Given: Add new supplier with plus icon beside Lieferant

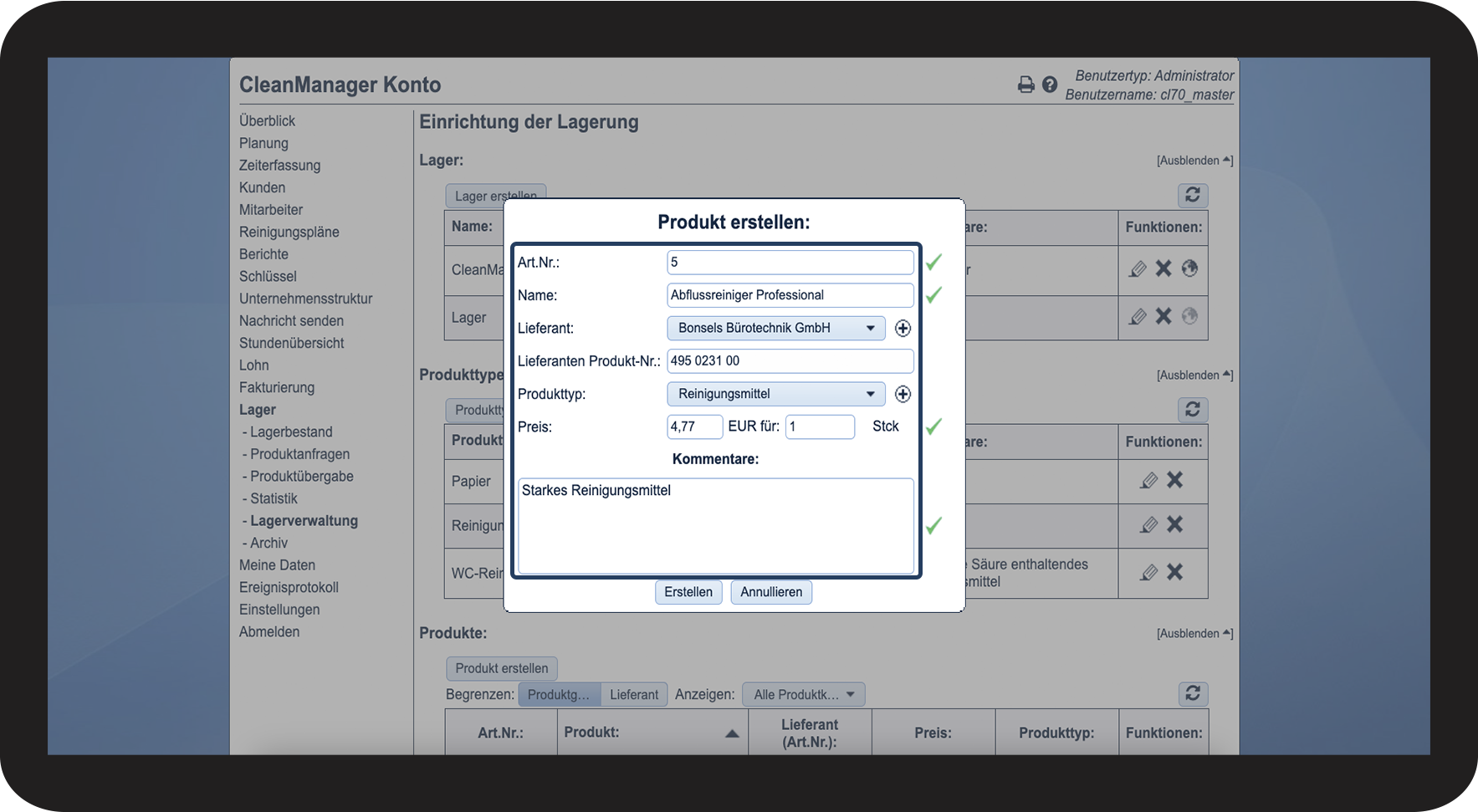Looking at the screenshot, I should [903, 329].
